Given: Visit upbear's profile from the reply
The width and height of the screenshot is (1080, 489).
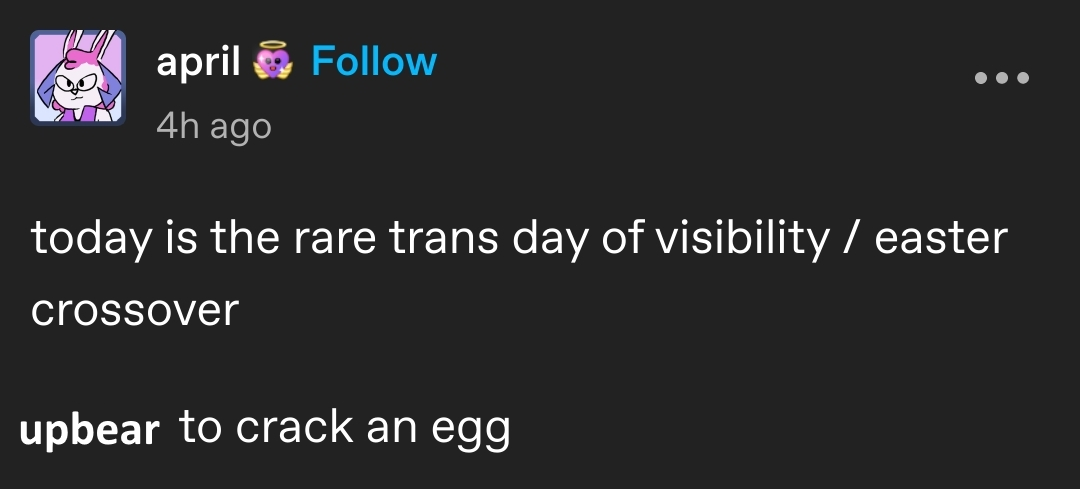Looking at the screenshot, I should 90,430.
